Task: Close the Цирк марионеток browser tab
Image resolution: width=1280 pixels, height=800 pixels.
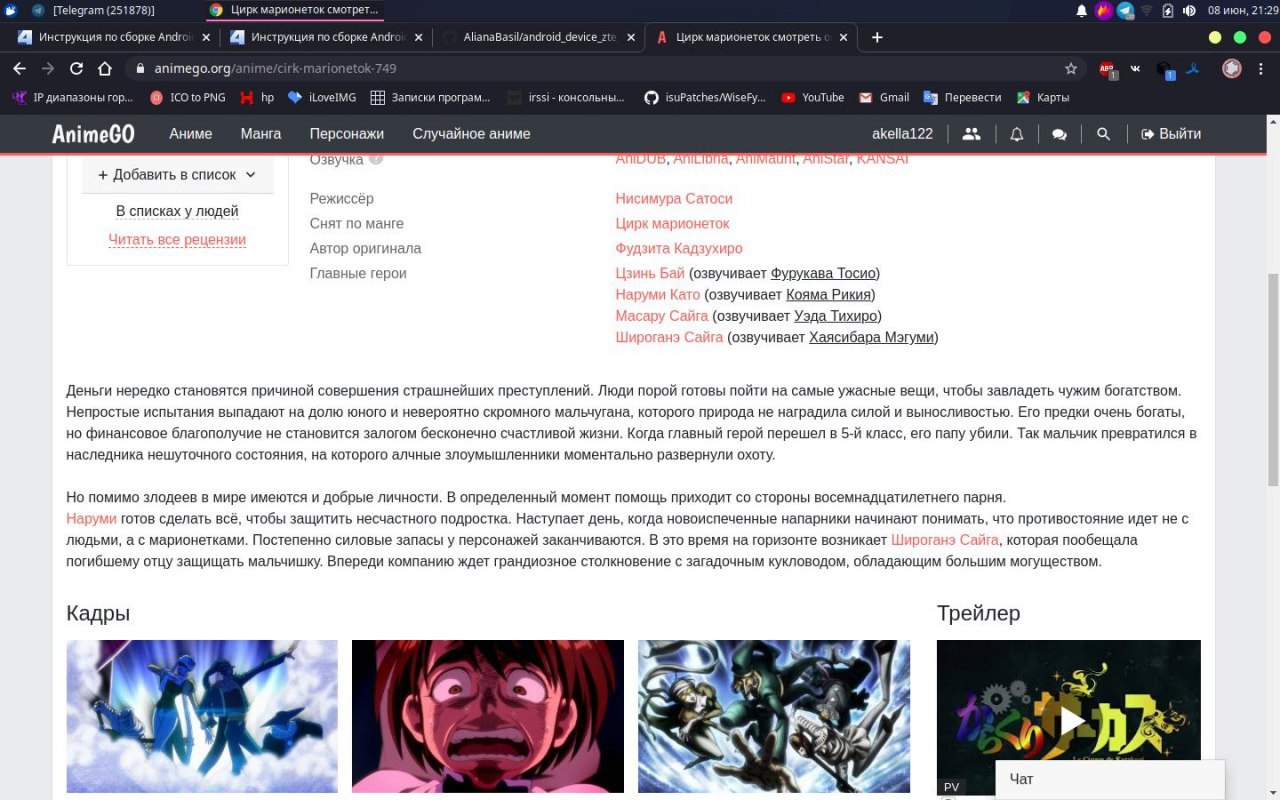Action: click(843, 37)
